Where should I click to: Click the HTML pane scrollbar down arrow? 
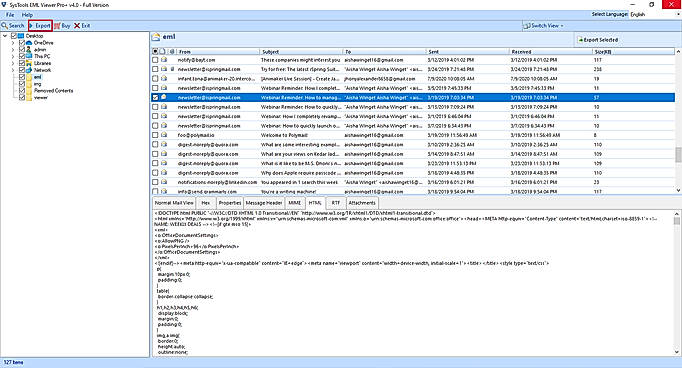[677, 352]
